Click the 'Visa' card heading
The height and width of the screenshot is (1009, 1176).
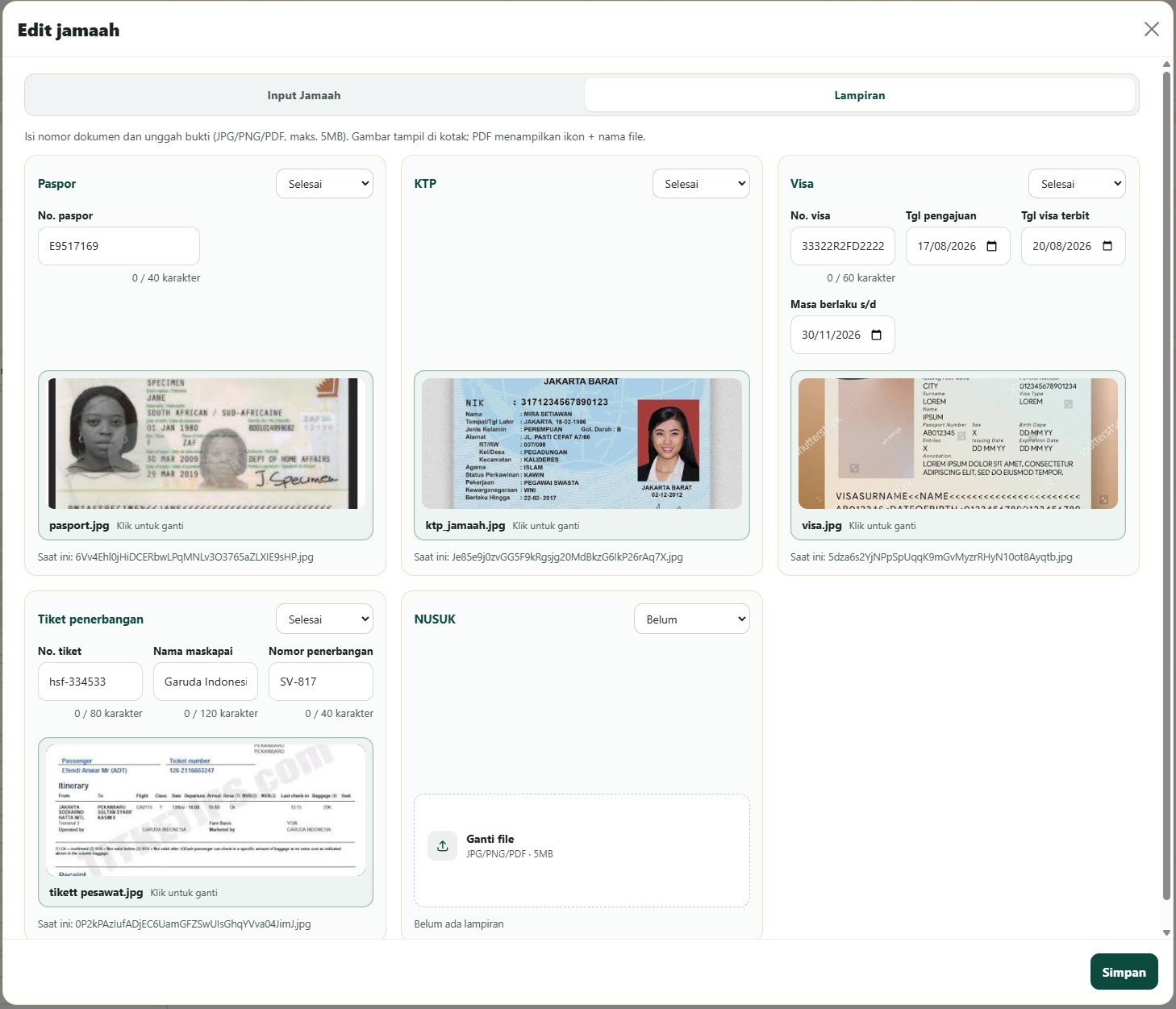[x=802, y=184]
